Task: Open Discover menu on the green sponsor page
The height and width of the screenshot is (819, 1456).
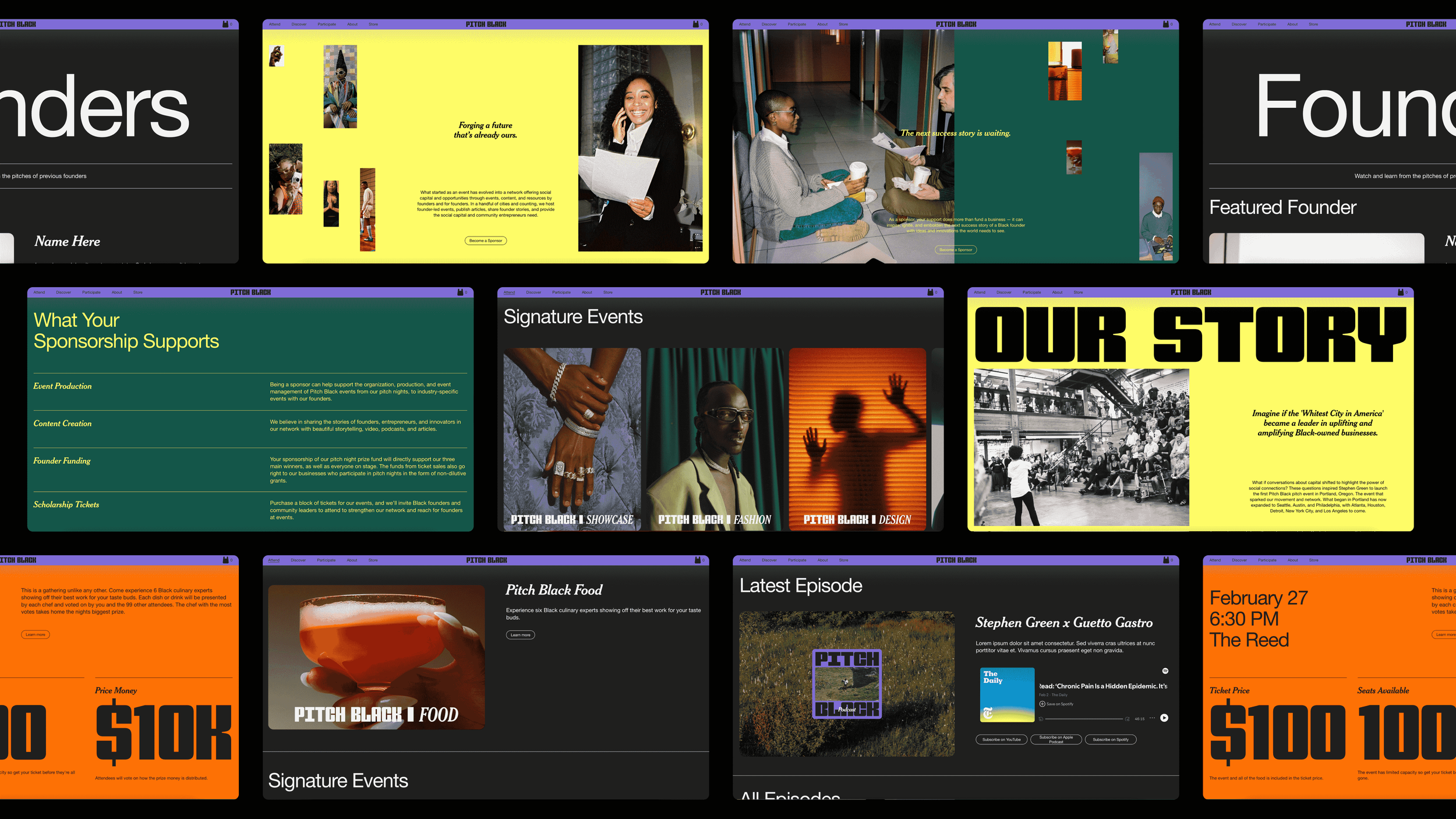Action: click(x=769, y=24)
